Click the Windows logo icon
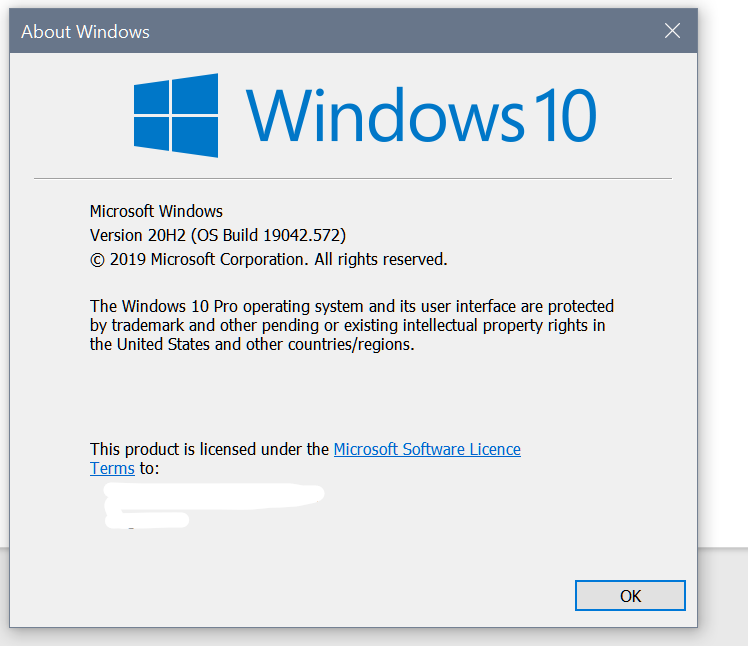Image resolution: width=748 pixels, height=646 pixels. (176, 115)
